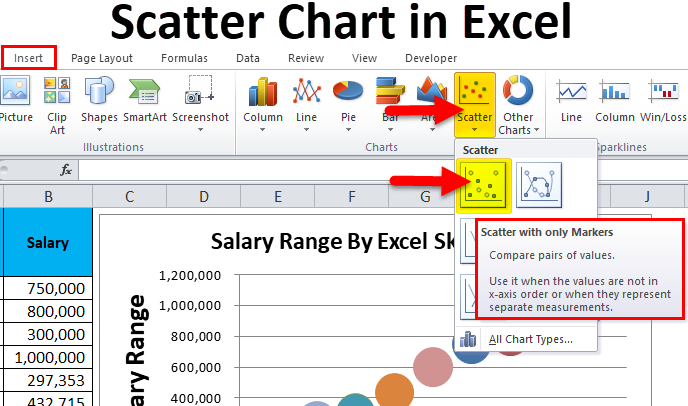Expand the Shapes dropdown arrow
Screen dimensions: 688x406
[99, 129]
